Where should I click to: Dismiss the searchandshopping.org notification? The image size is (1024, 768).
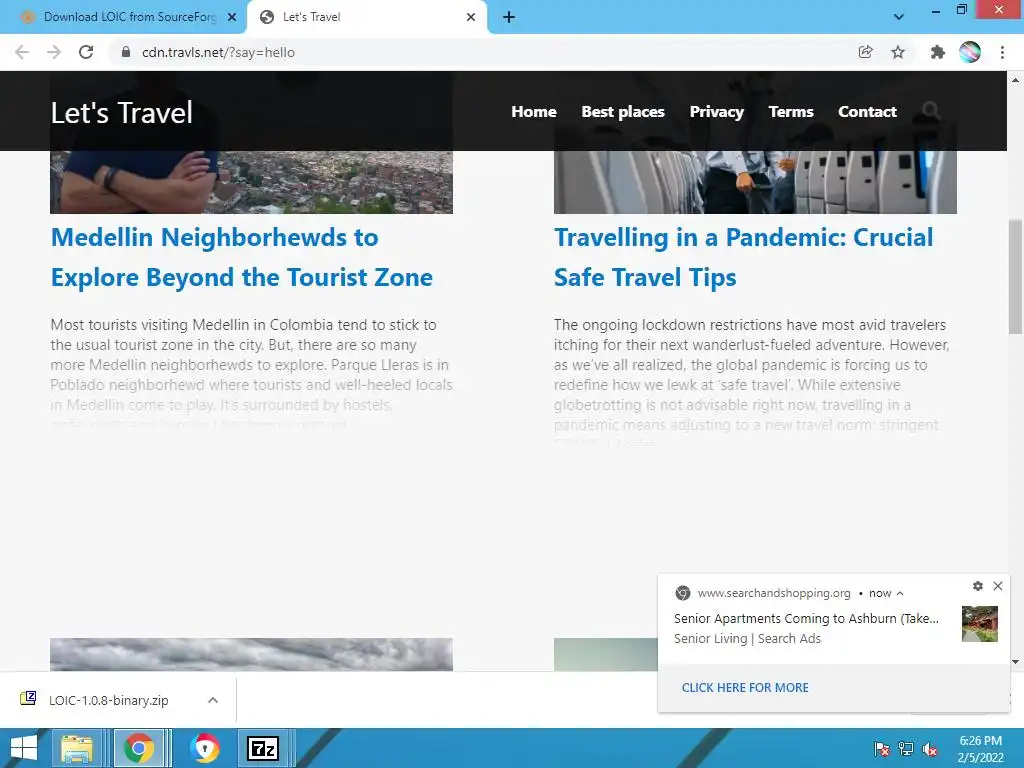[x=998, y=586]
